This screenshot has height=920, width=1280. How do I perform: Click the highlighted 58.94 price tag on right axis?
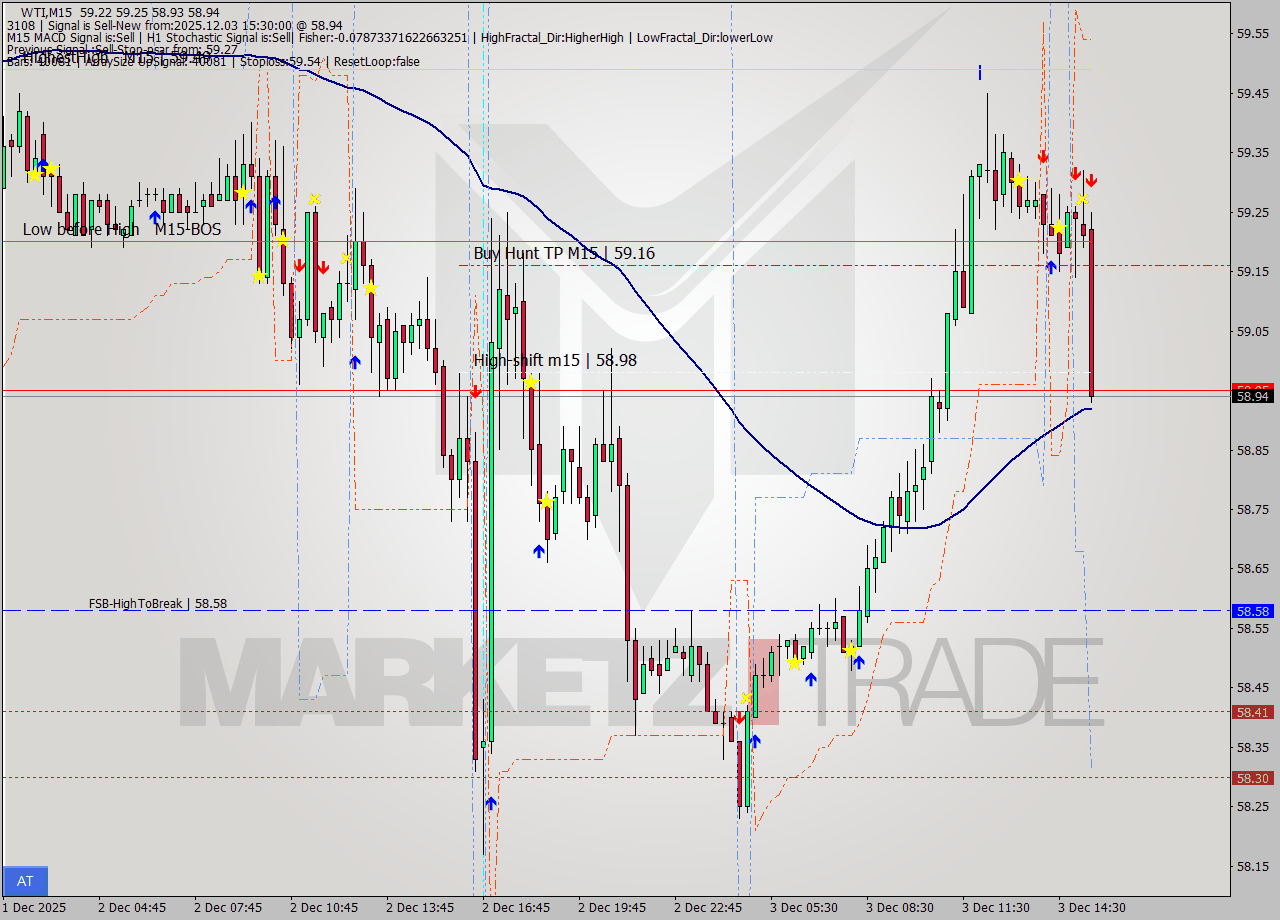click(1255, 397)
